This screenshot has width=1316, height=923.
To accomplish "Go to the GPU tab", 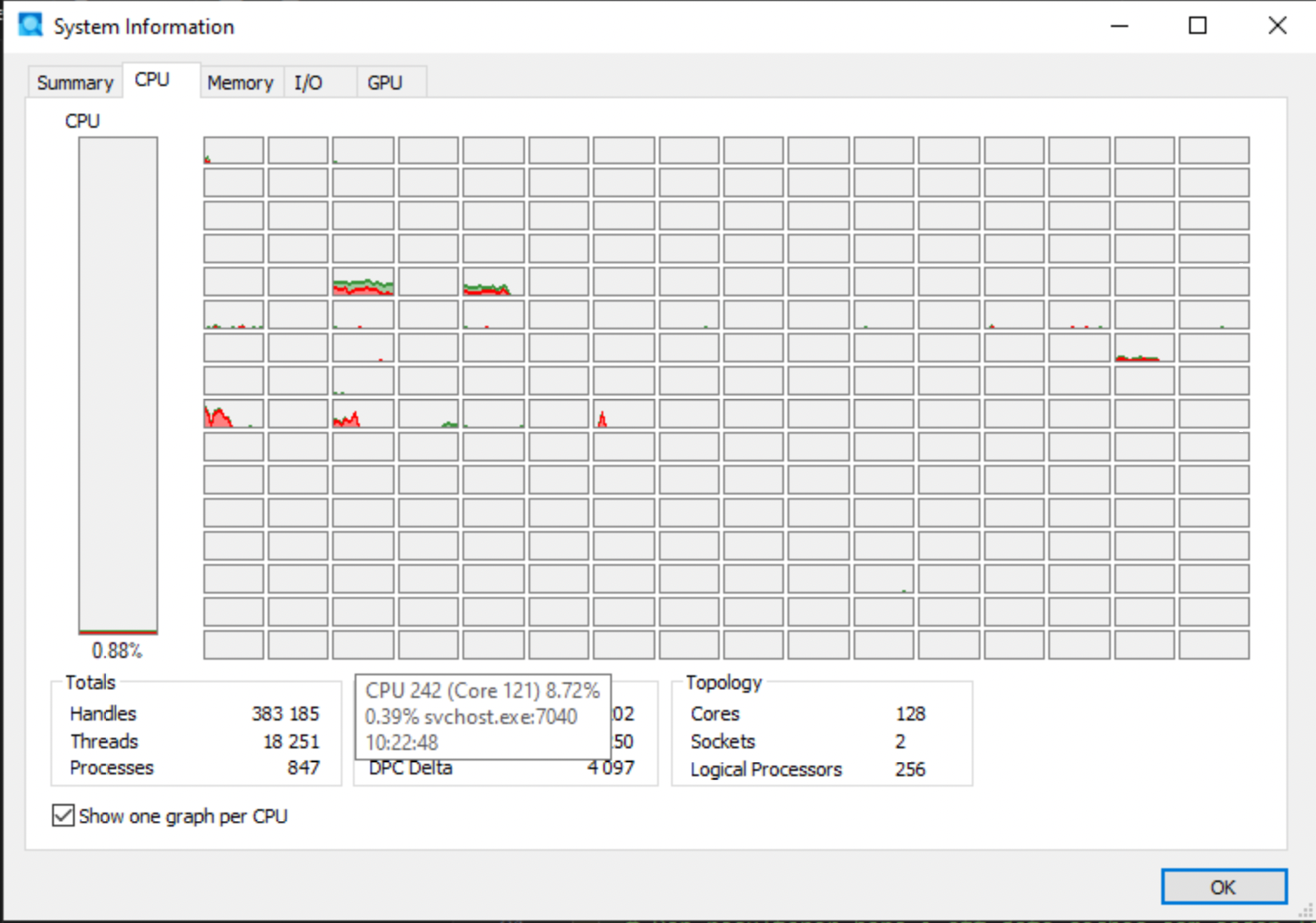I will click(x=384, y=83).
